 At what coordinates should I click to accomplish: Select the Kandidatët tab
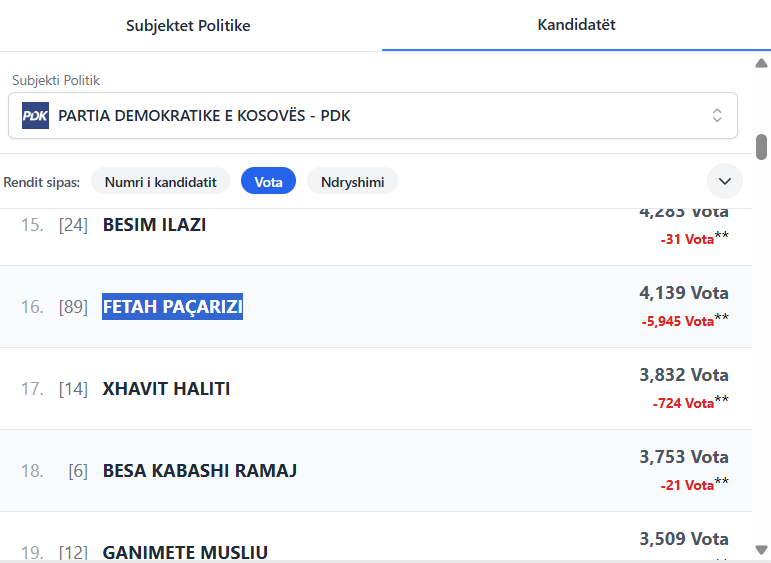click(576, 25)
